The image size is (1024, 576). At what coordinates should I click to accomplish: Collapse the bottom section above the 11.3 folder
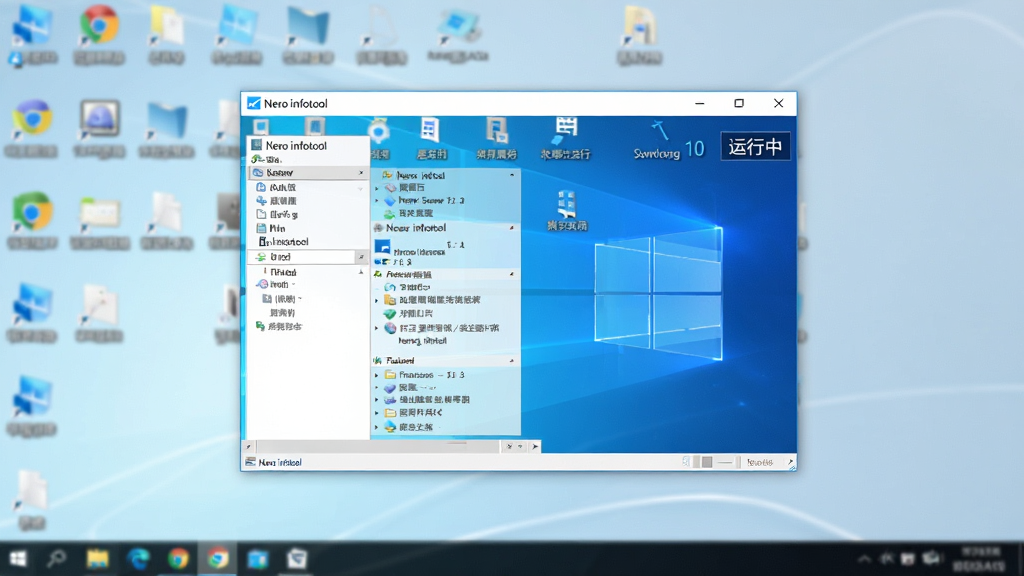[x=511, y=360]
